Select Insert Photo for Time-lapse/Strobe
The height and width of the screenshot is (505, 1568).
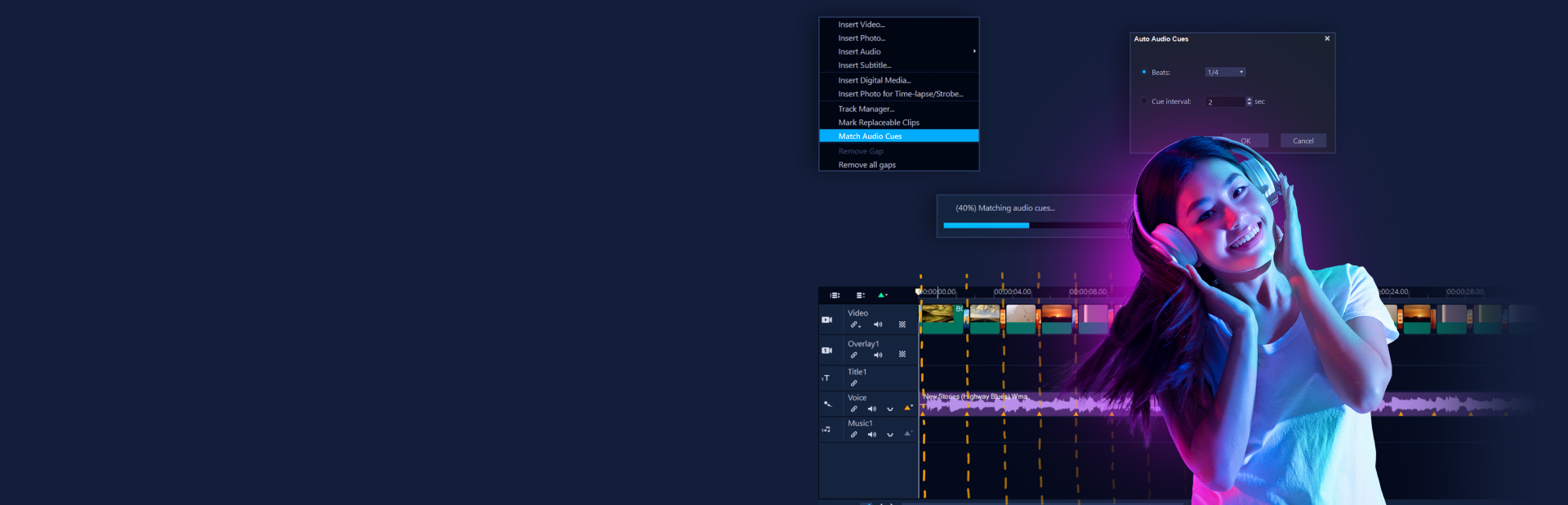(x=899, y=94)
